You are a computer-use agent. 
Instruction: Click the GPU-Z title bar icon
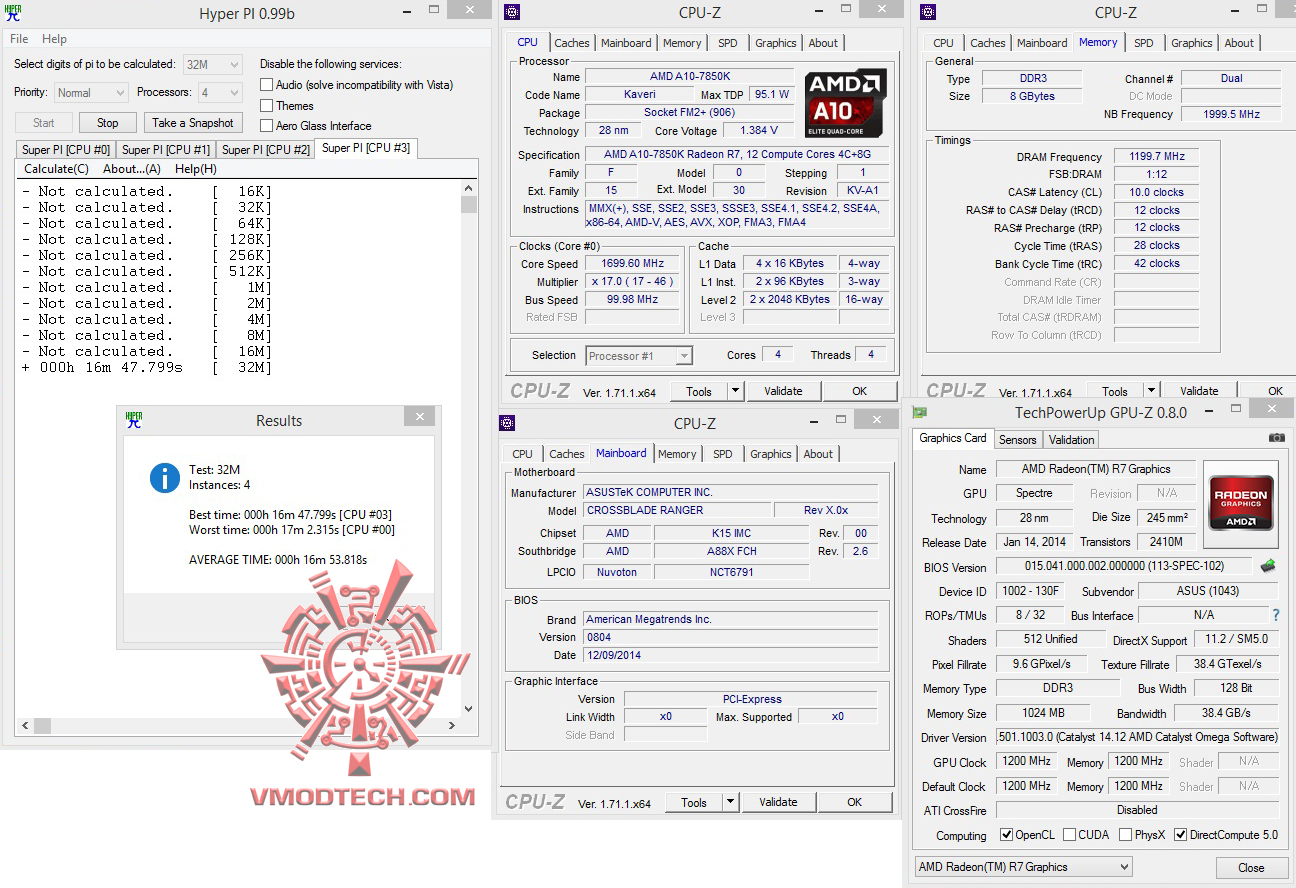[920, 412]
